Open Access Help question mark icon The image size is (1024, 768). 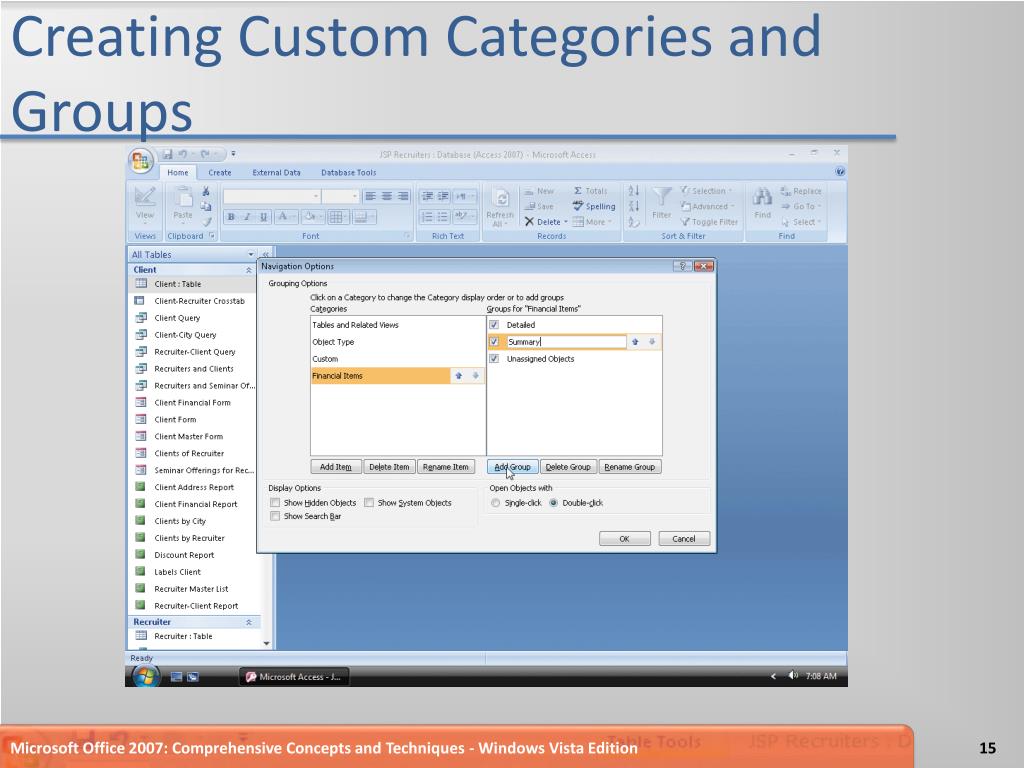840,172
